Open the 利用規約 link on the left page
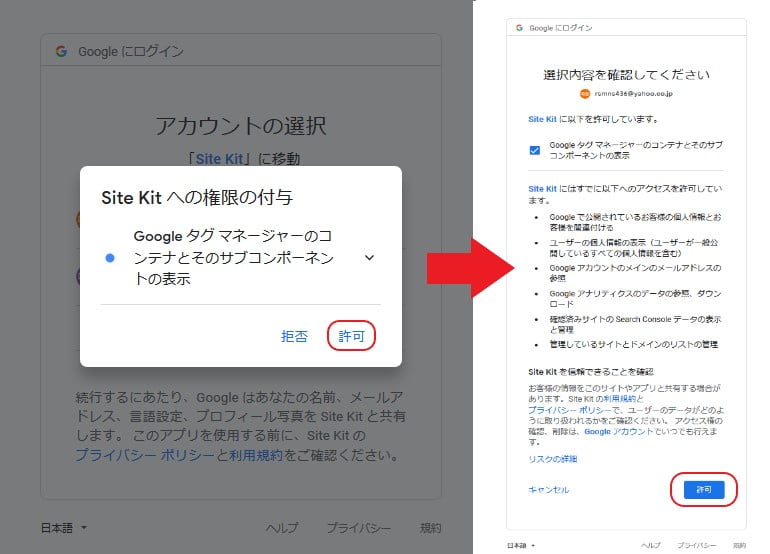 click(x=255, y=455)
